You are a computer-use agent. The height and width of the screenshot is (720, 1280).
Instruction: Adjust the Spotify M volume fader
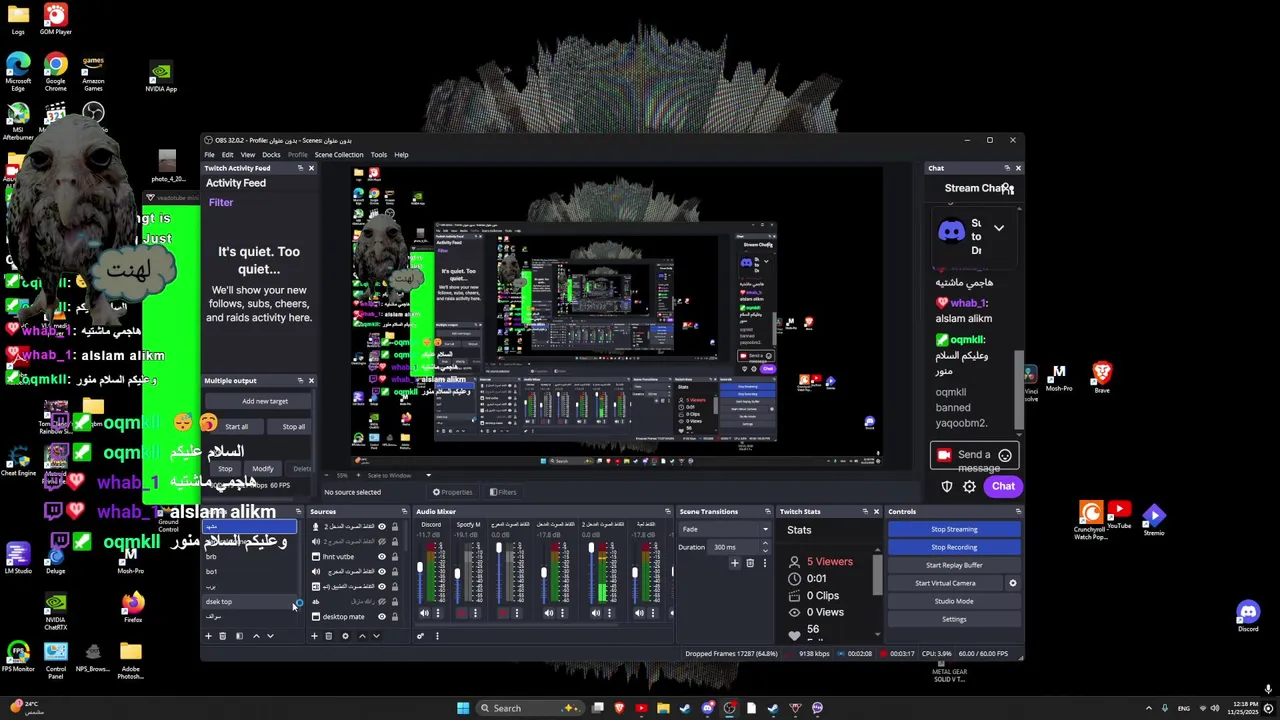[x=458, y=572]
